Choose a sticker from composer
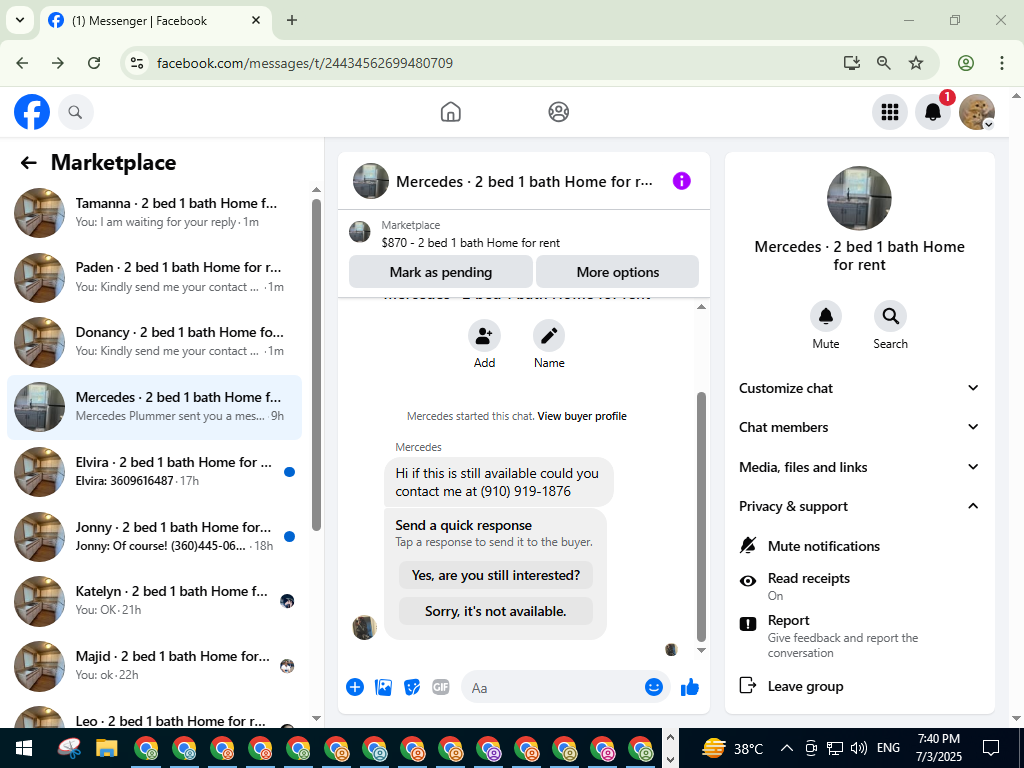The image size is (1024, 768). point(412,687)
